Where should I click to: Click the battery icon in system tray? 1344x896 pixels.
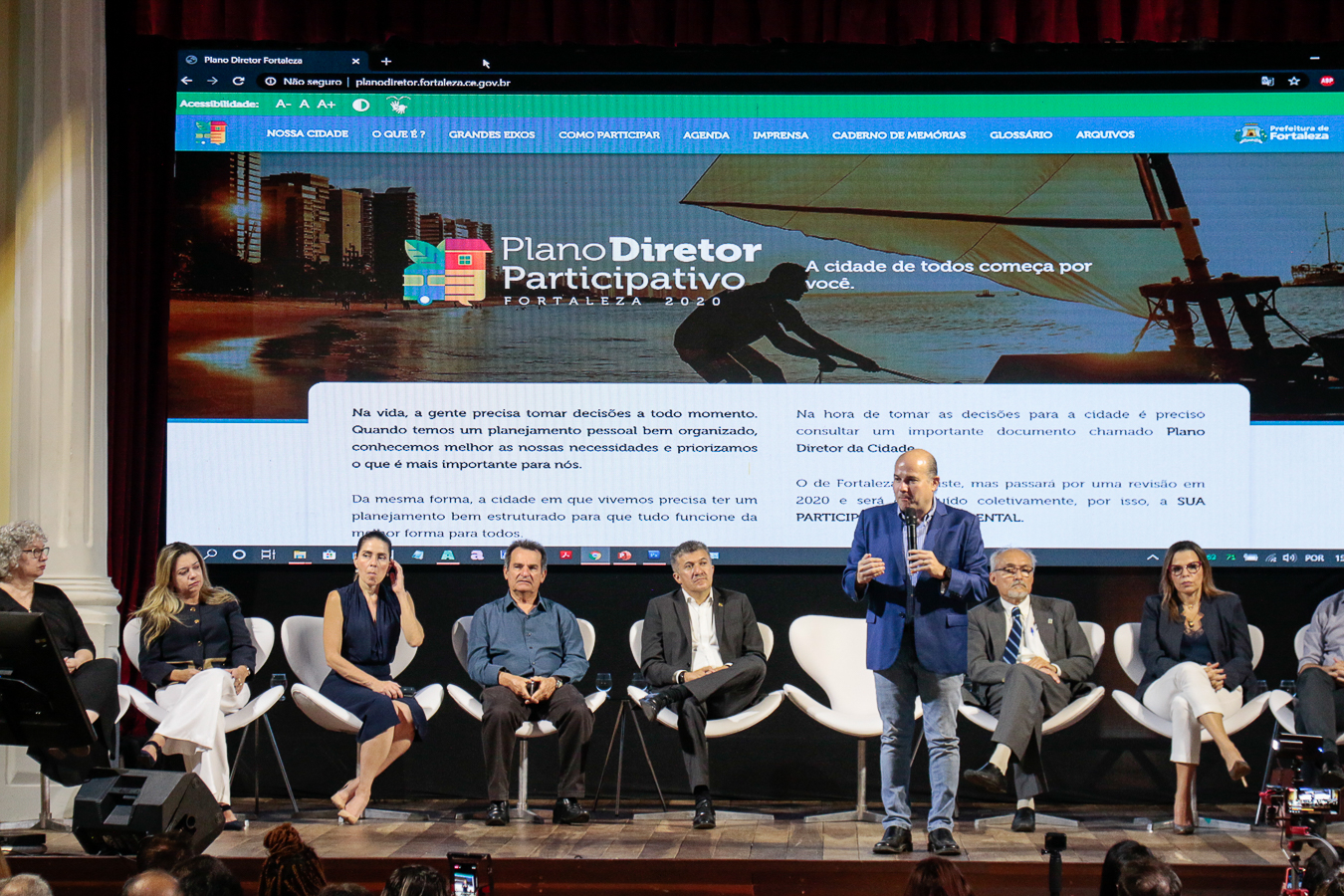(x=1250, y=558)
